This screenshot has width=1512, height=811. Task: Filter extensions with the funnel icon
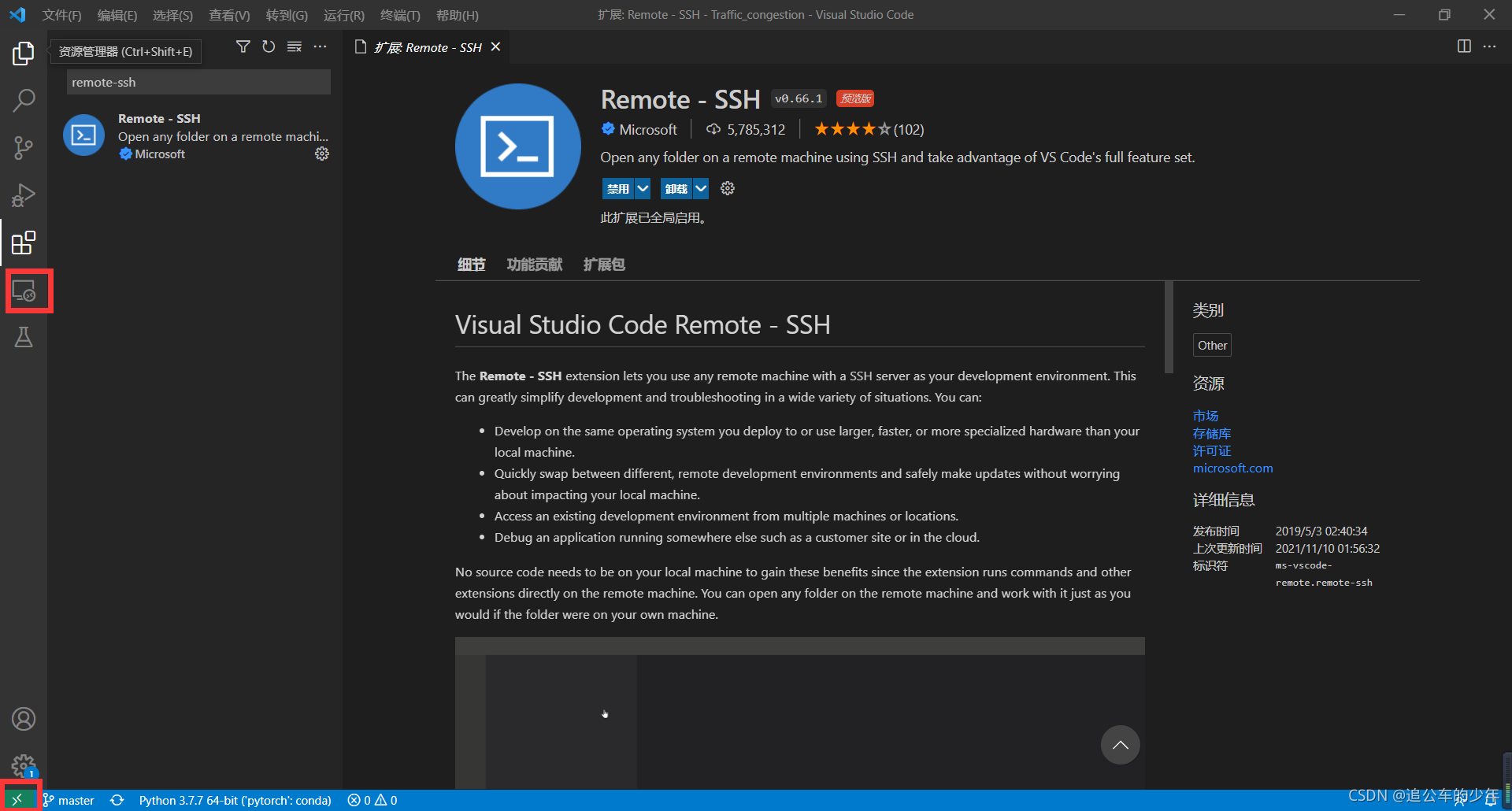click(243, 47)
